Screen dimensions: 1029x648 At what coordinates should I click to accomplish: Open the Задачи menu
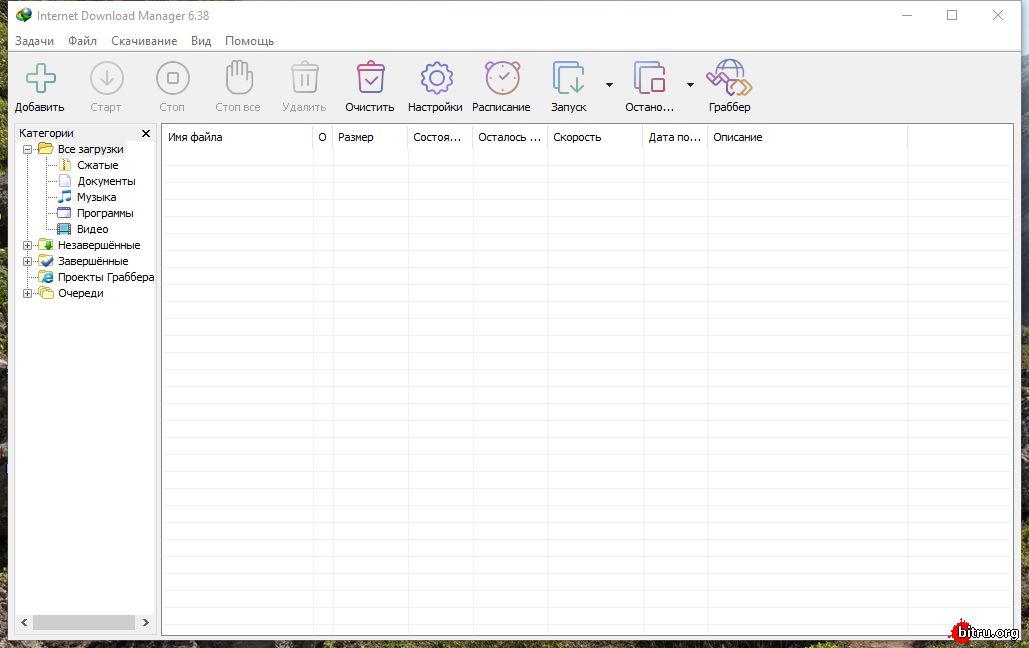(x=34, y=41)
